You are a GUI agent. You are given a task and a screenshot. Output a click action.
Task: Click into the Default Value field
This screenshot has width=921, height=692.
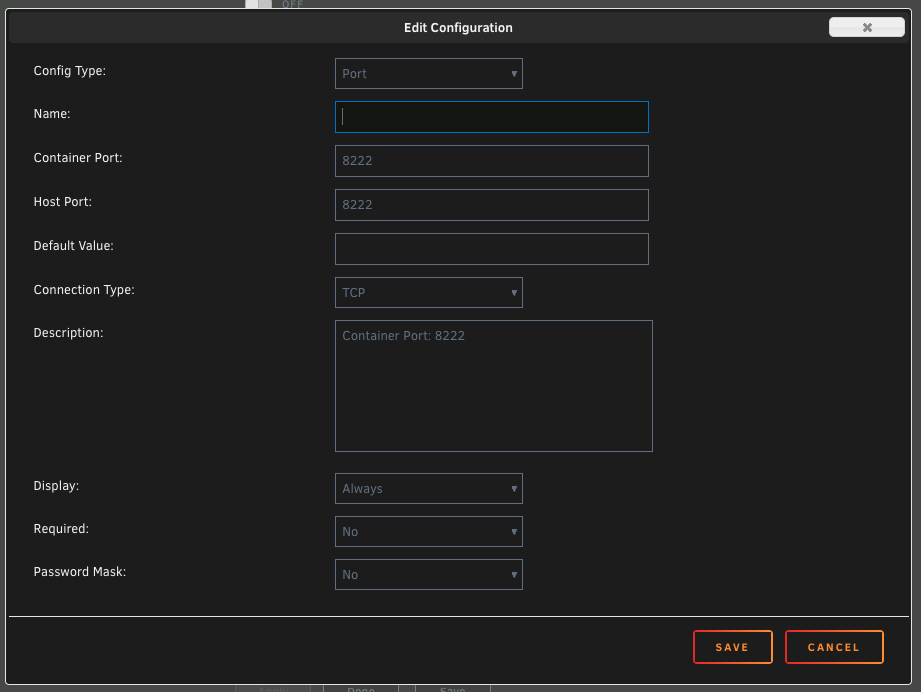[492, 249]
